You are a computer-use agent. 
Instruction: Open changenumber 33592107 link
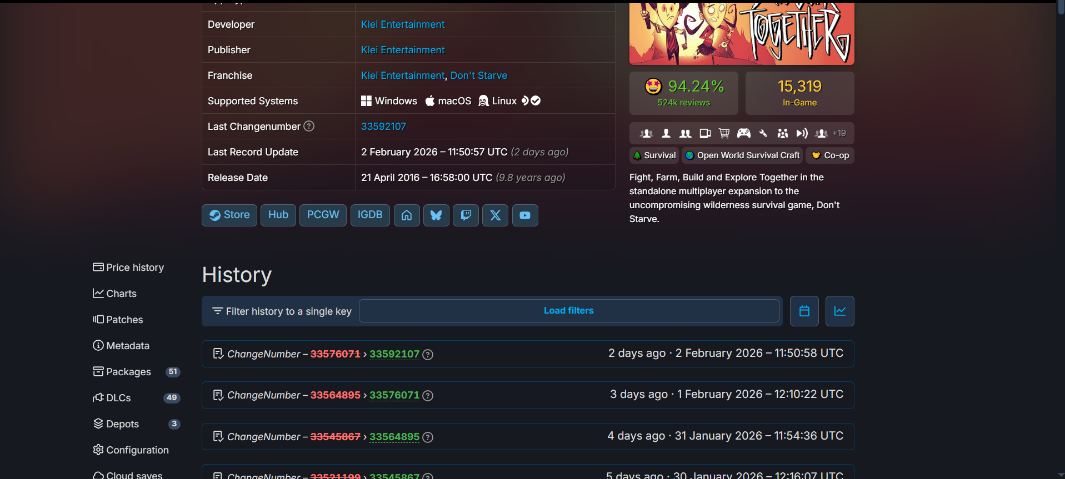coord(383,127)
